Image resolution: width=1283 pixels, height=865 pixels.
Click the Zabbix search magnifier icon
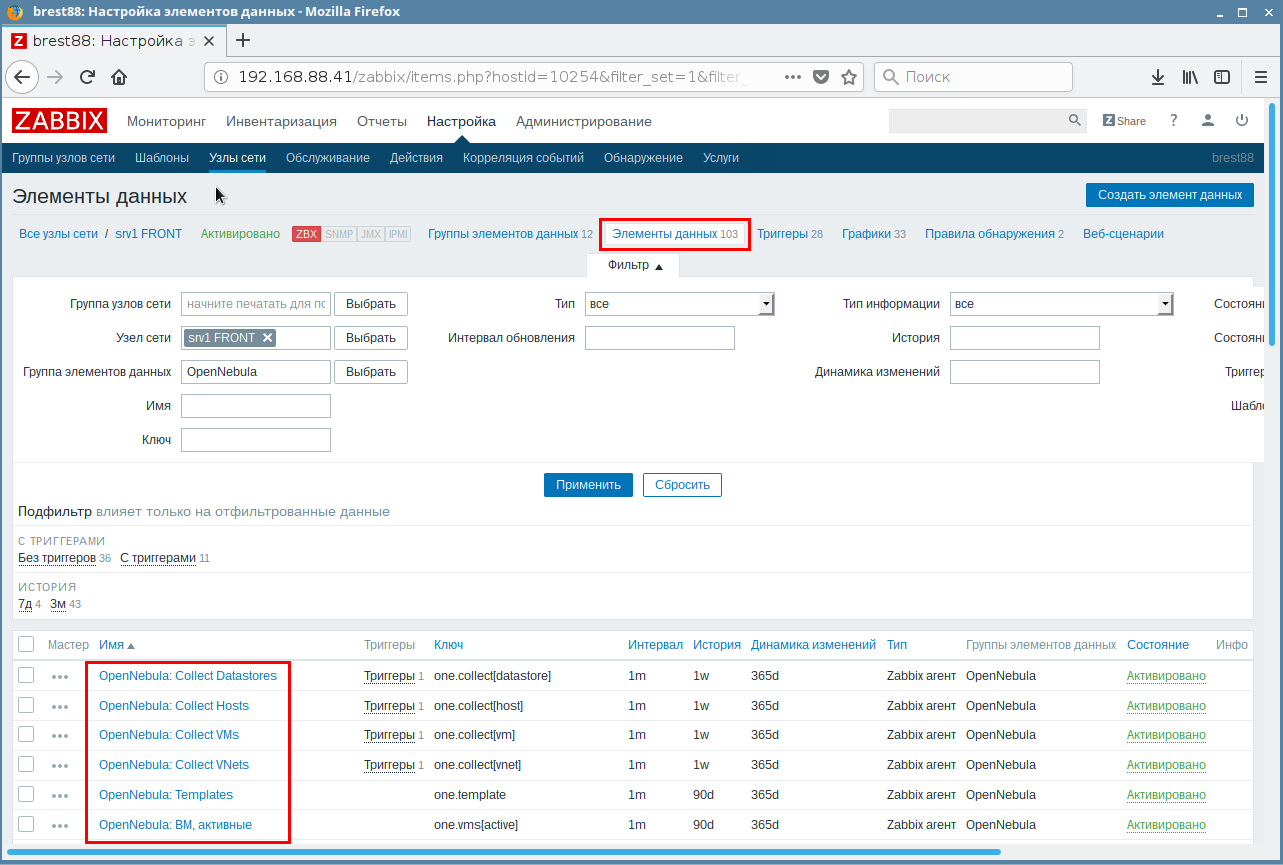(1075, 121)
